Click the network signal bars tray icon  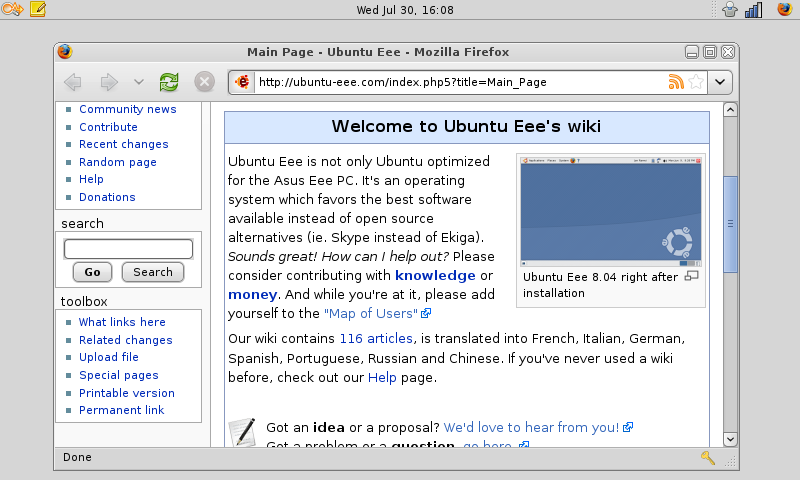pyautogui.click(x=754, y=10)
